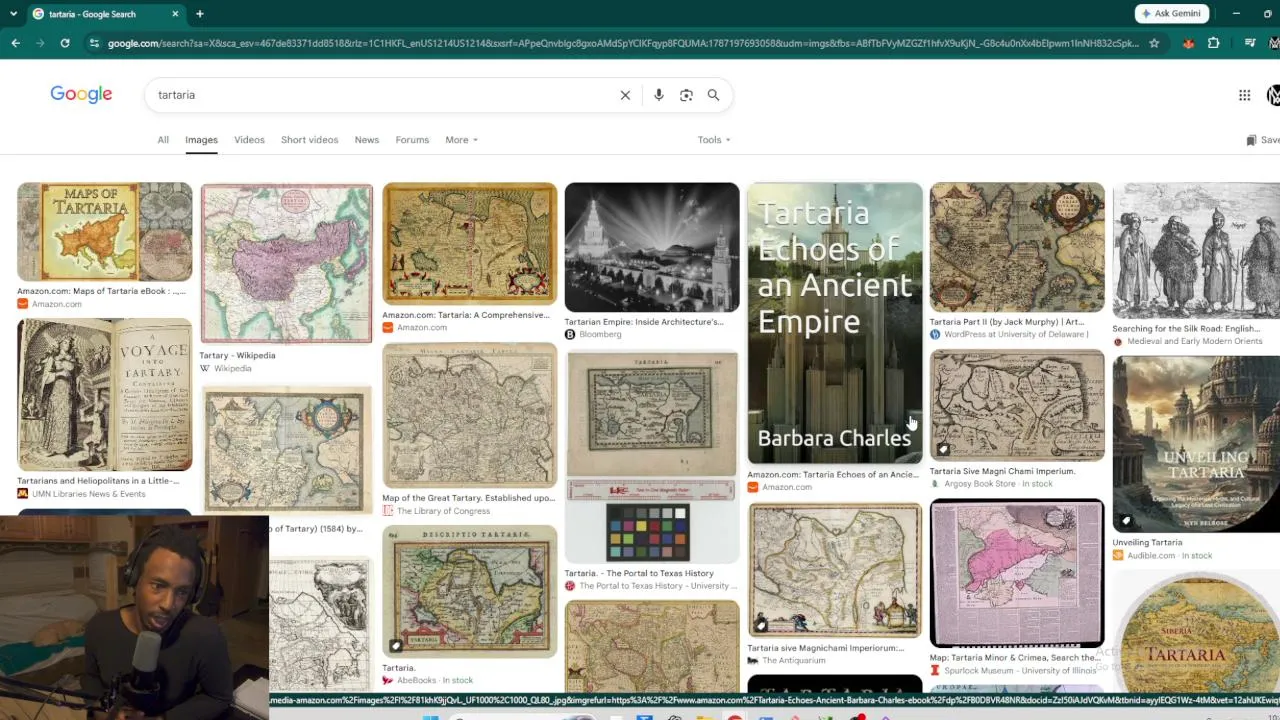1280x720 pixels.
Task: Open the Silk Road engraved figures image
Action: coord(1196,250)
